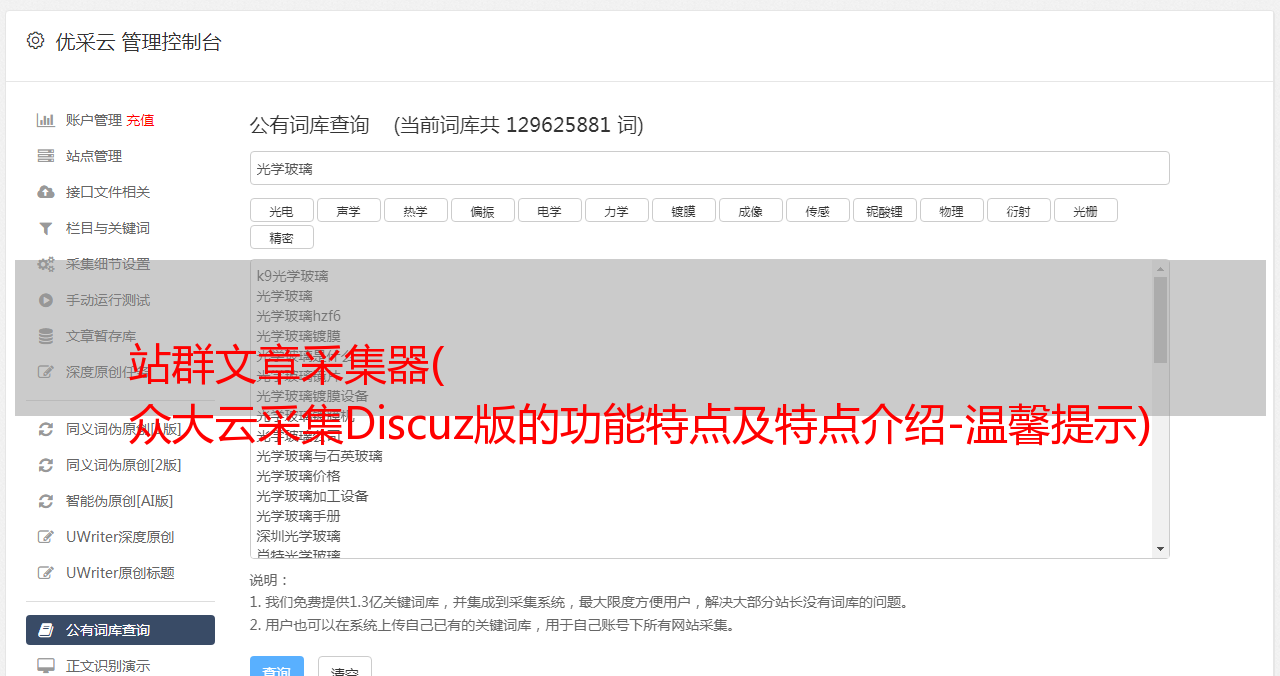Click the results list scrollbar up arrow
This screenshot has height=676, width=1280.
1160,269
